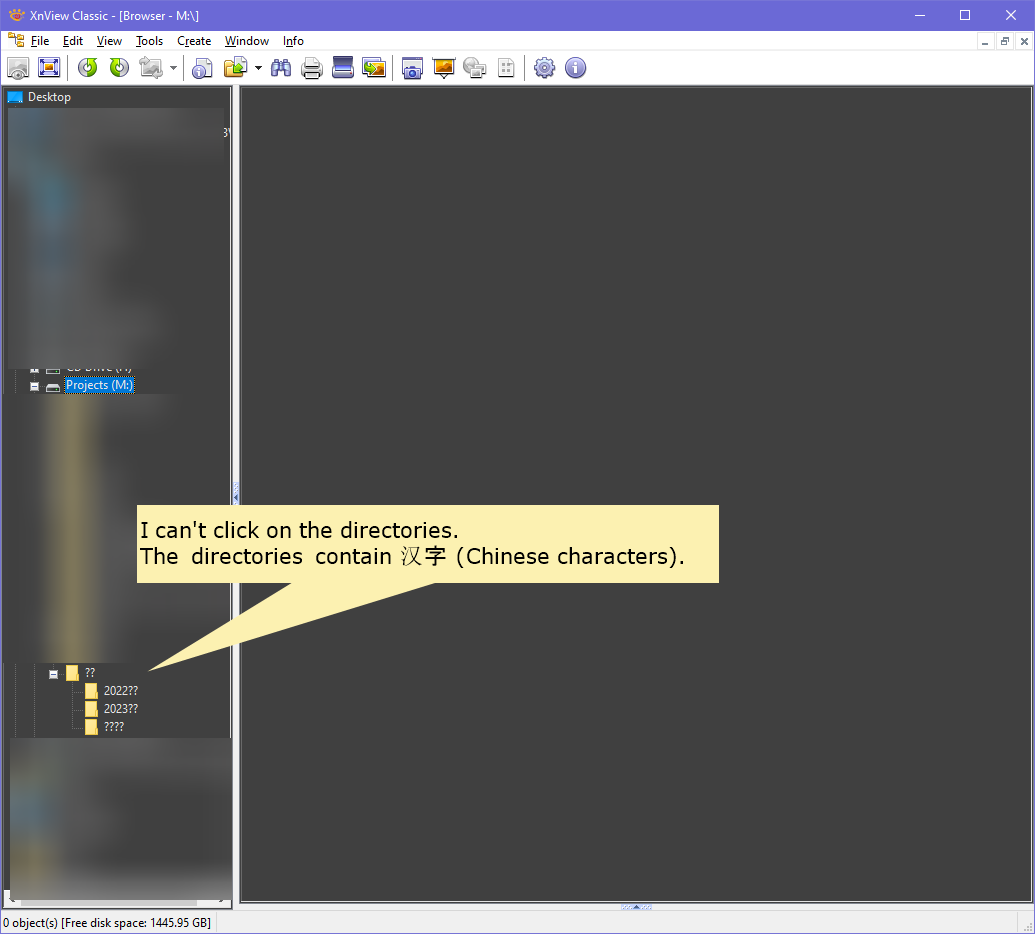Open the batch Convert icon

(x=374, y=67)
